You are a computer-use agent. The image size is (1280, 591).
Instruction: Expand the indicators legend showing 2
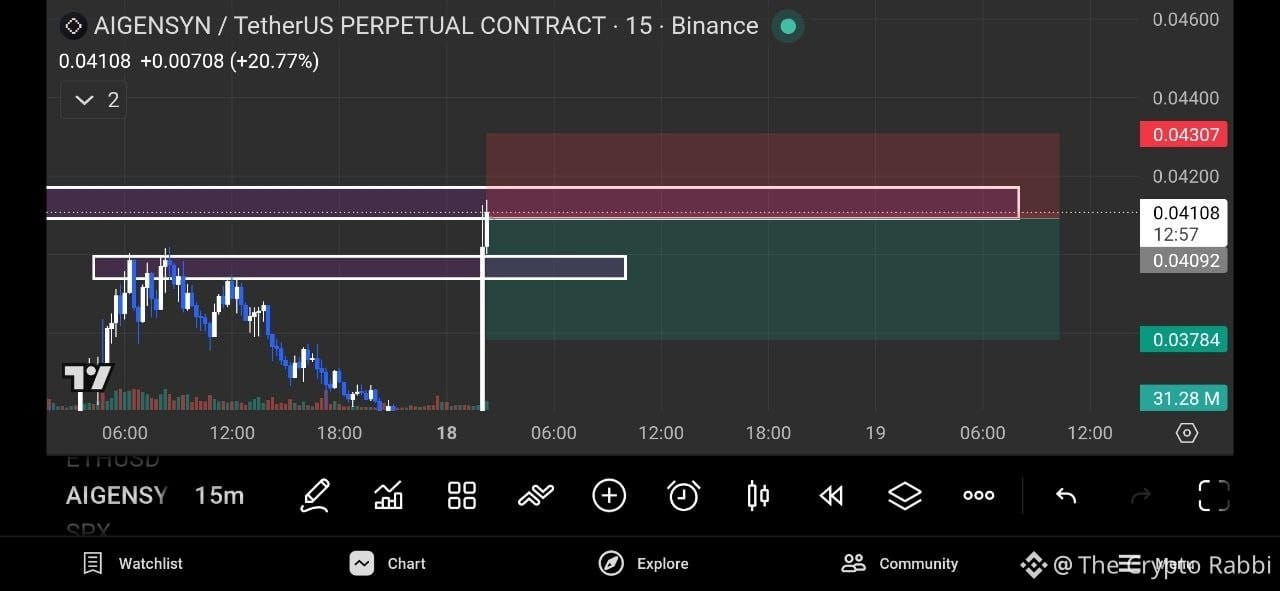point(94,100)
